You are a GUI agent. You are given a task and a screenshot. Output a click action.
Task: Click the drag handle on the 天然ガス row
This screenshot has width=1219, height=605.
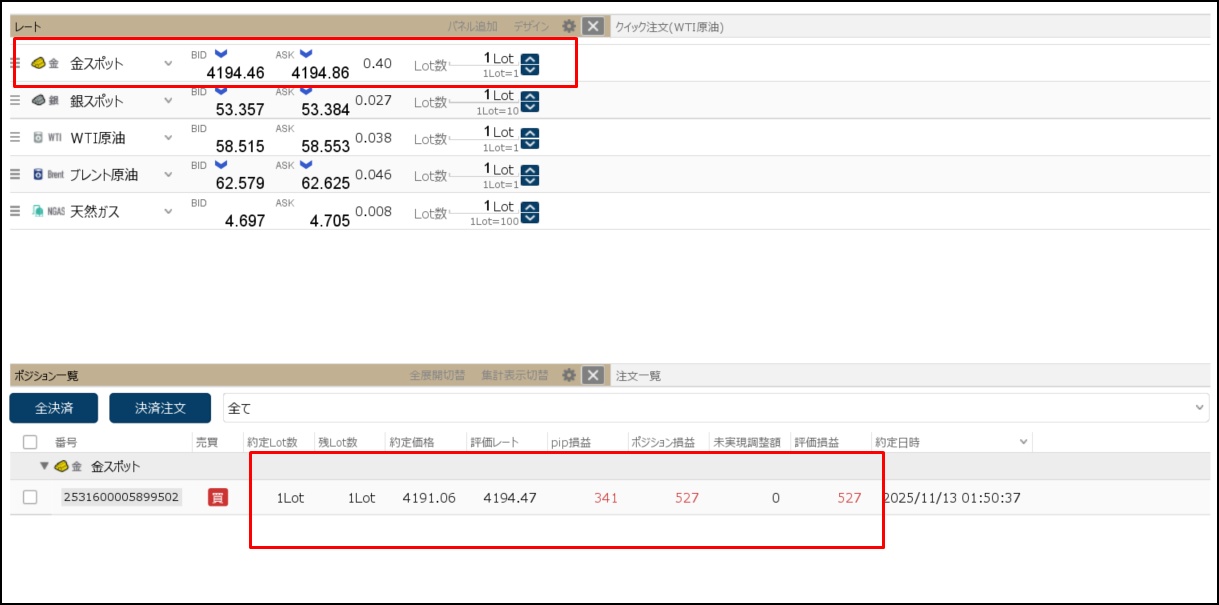(15, 211)
